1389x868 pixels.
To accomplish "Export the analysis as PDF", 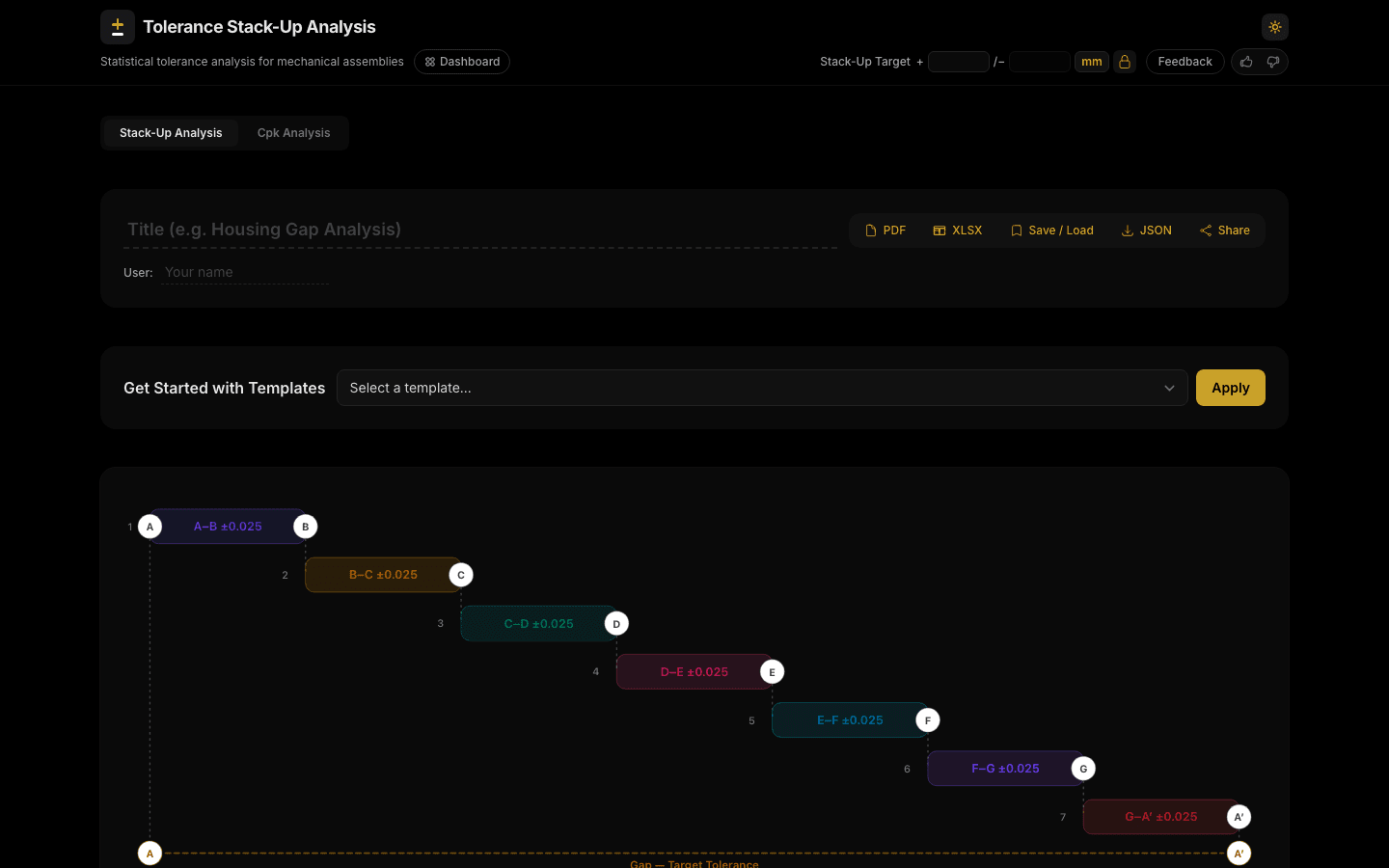I will click(x=884, y=230).
